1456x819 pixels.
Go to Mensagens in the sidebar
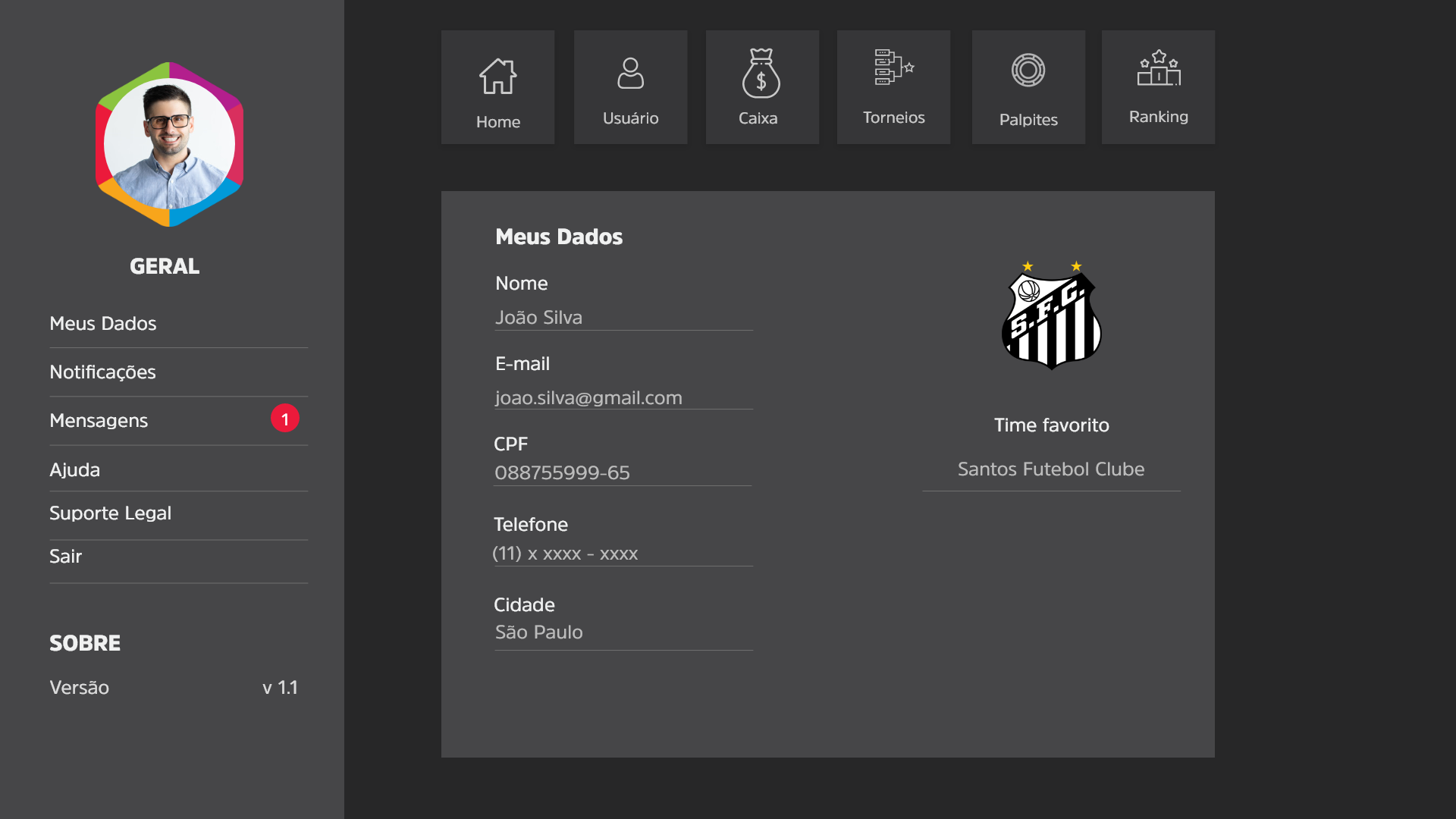point(99,421)
